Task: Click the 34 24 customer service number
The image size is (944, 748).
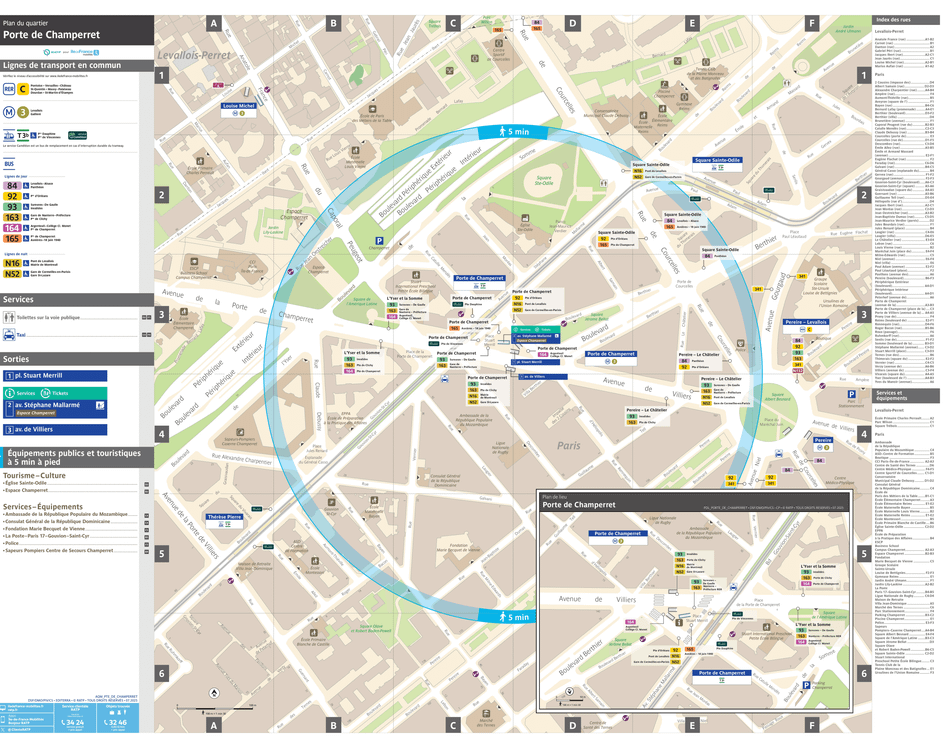Action: pos(74,721)
